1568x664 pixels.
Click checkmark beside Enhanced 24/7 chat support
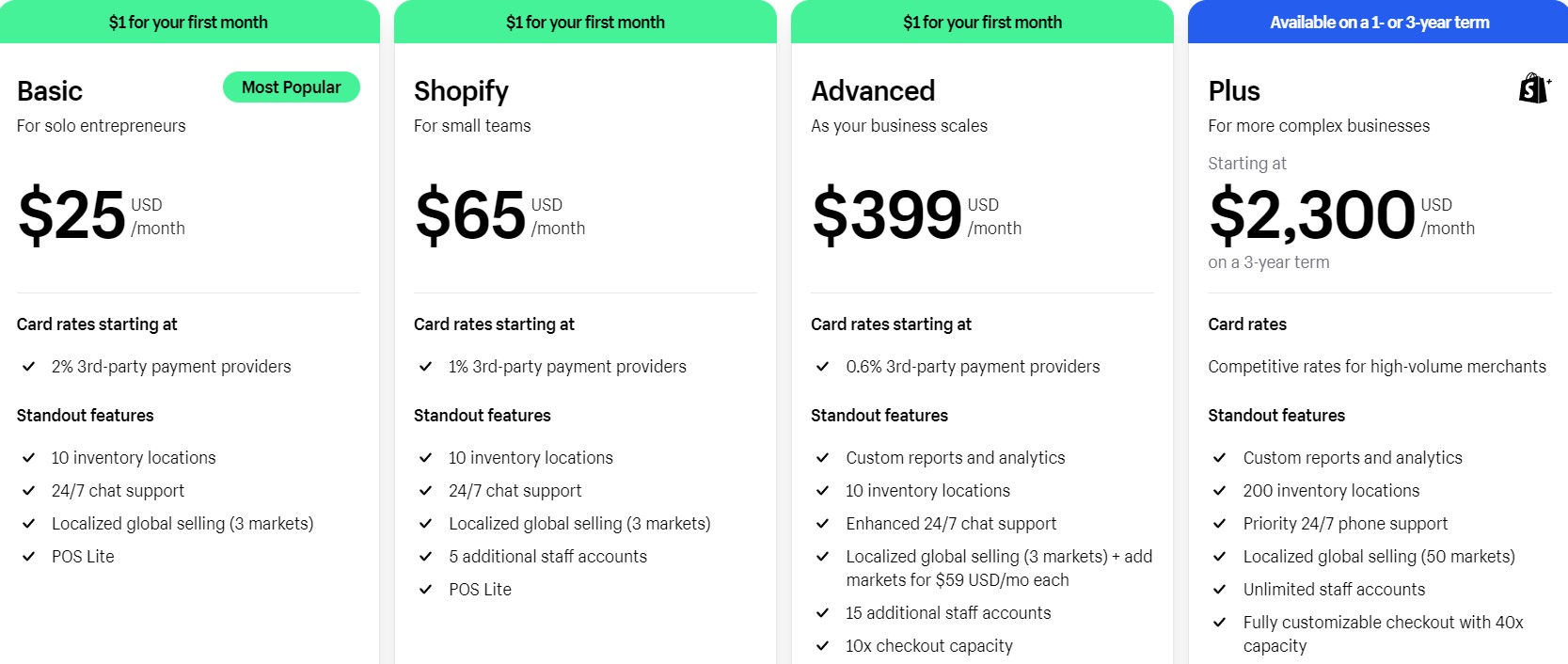[x=823, y=524]
